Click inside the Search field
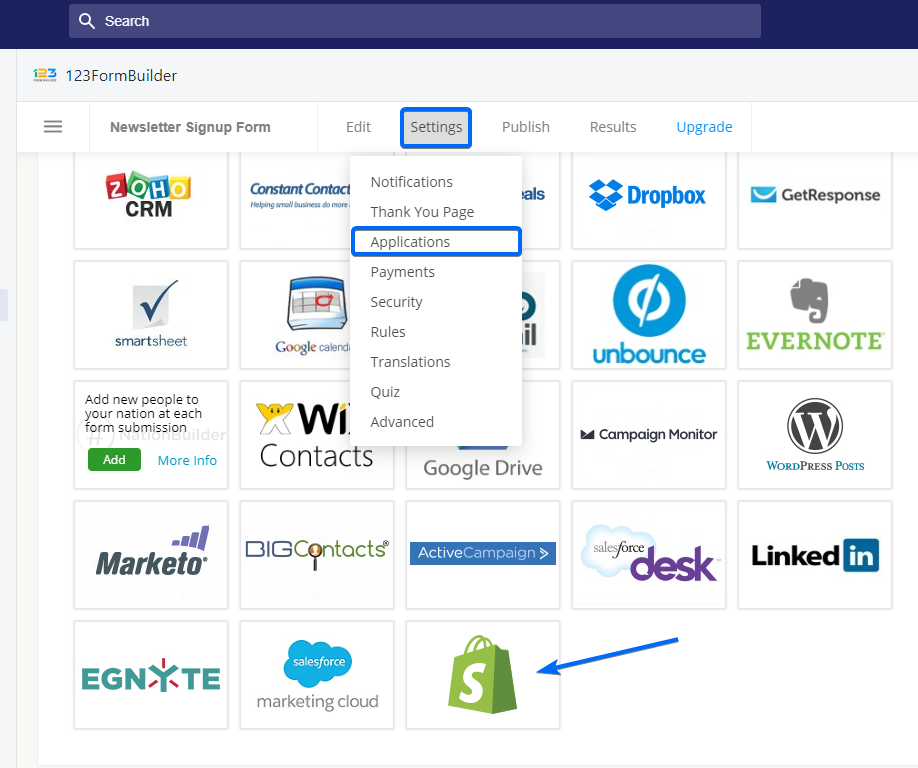The width and height of the screenshot is (918, 768). tap(414, 20)
